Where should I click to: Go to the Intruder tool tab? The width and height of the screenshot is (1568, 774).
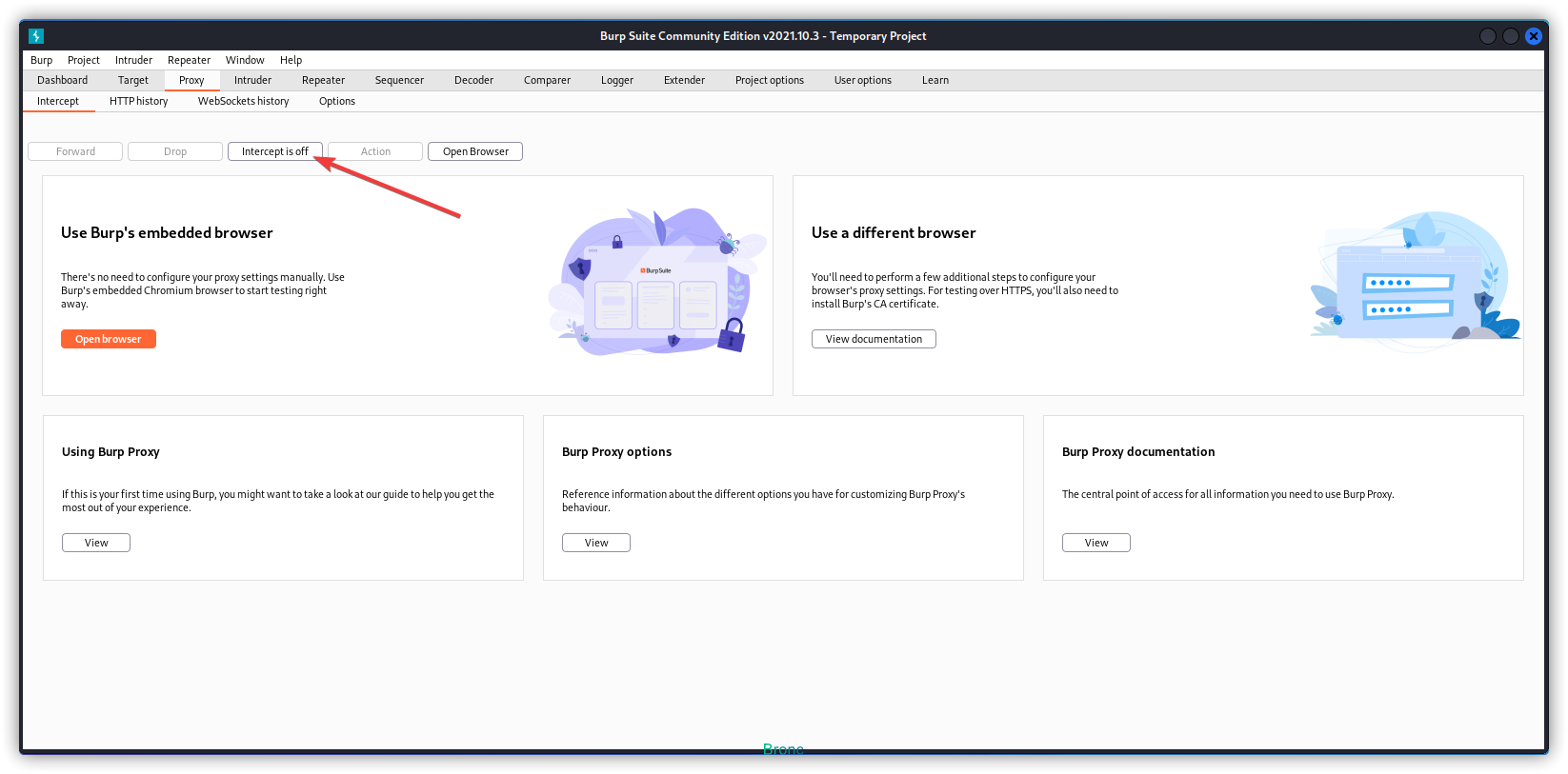tap(252, 80)
